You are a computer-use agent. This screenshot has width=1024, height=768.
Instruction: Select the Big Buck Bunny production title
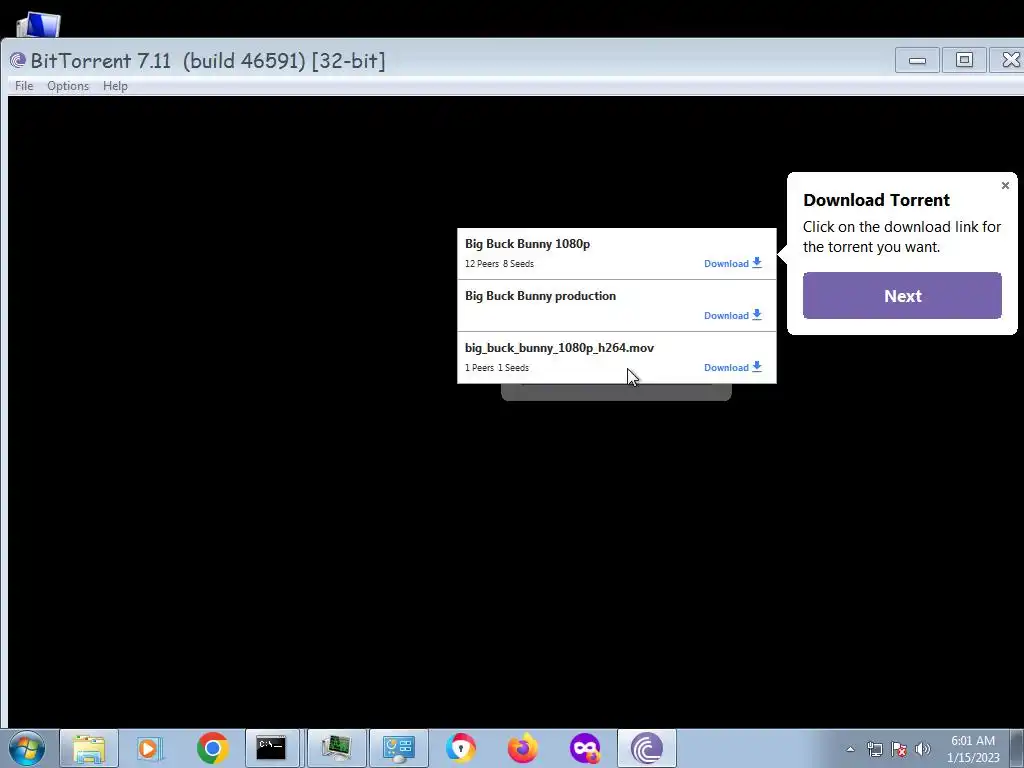pyautogui.click(x=541, y=296)
